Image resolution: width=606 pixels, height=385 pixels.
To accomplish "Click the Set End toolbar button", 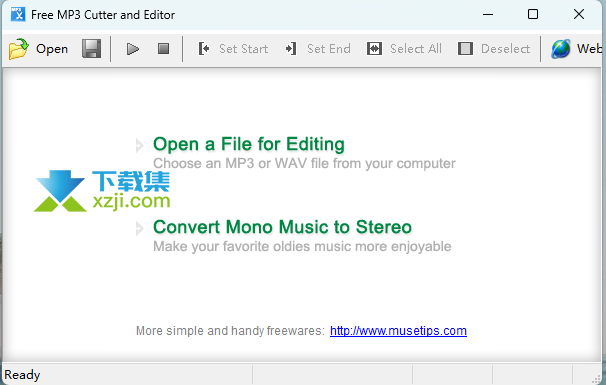I will [318, 49].
